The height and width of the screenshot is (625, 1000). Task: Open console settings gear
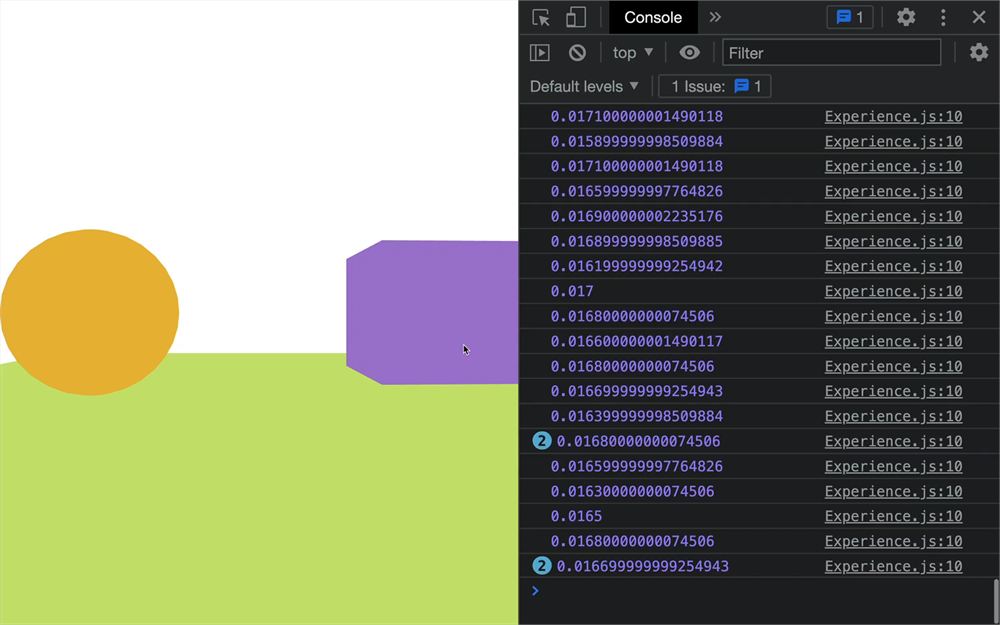pyautogui.click(x=979, y=52)
